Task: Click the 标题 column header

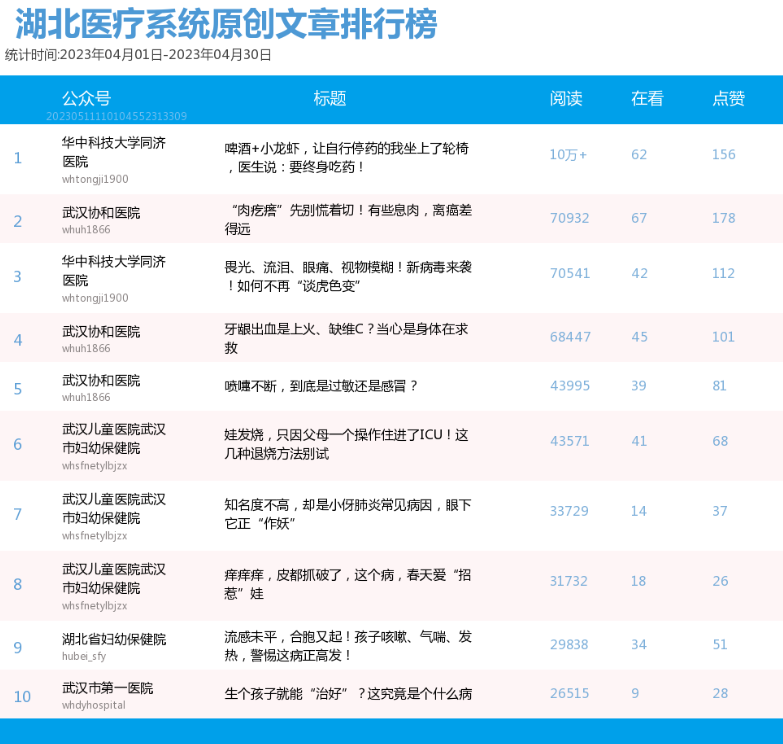Action: [x=330, y=98]
